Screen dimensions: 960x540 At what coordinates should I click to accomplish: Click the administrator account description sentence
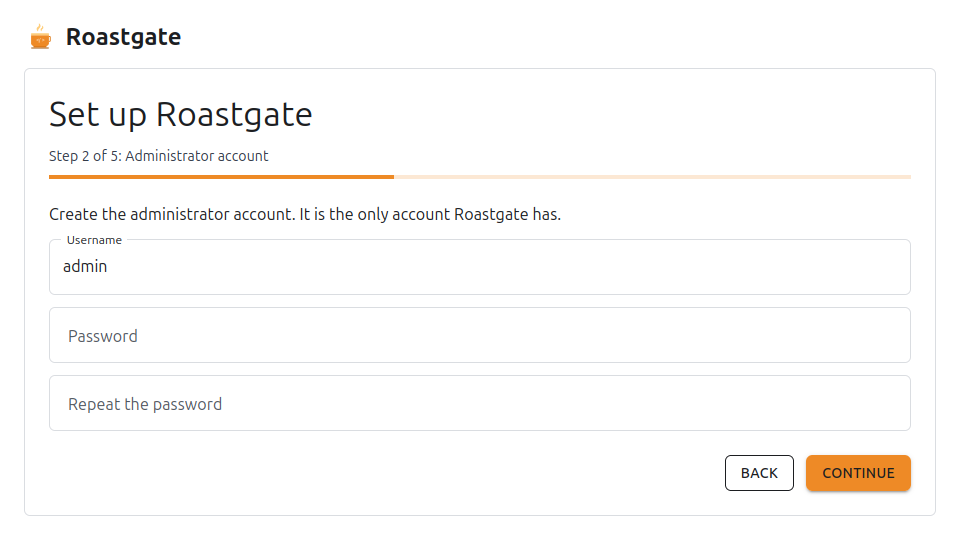pos(305,214)
